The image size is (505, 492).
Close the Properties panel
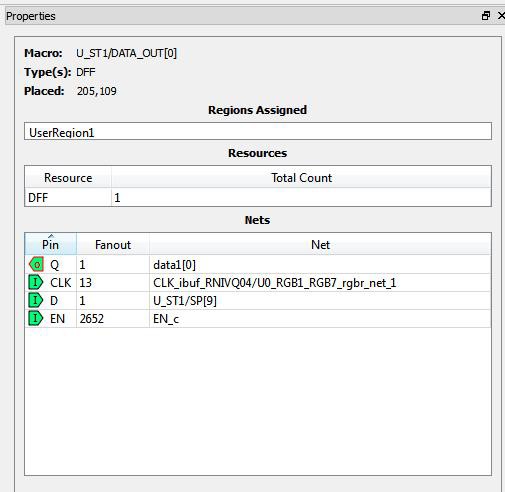[x=501, y=16]
